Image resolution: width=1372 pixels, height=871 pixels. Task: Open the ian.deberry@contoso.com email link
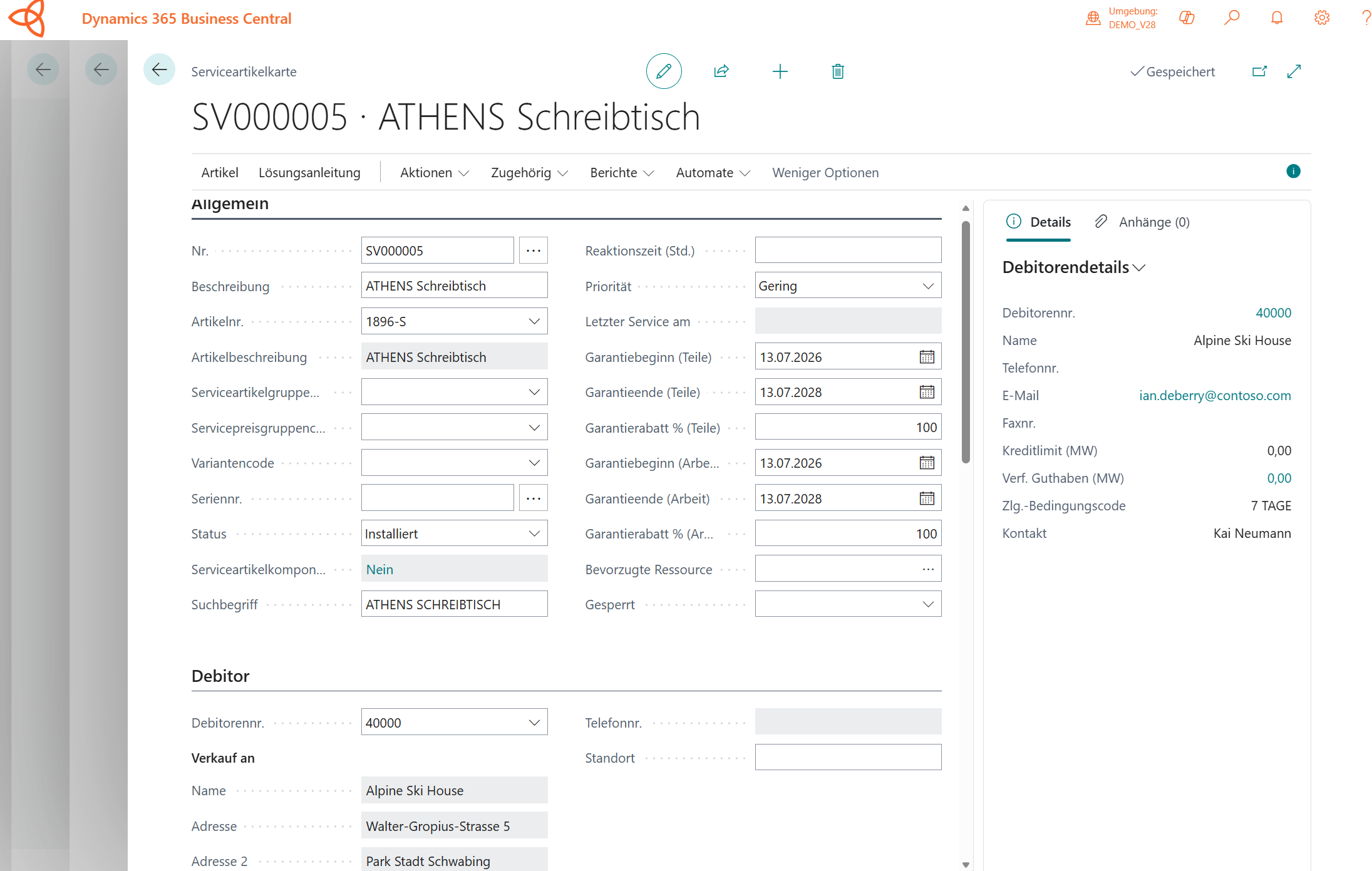1215,396
